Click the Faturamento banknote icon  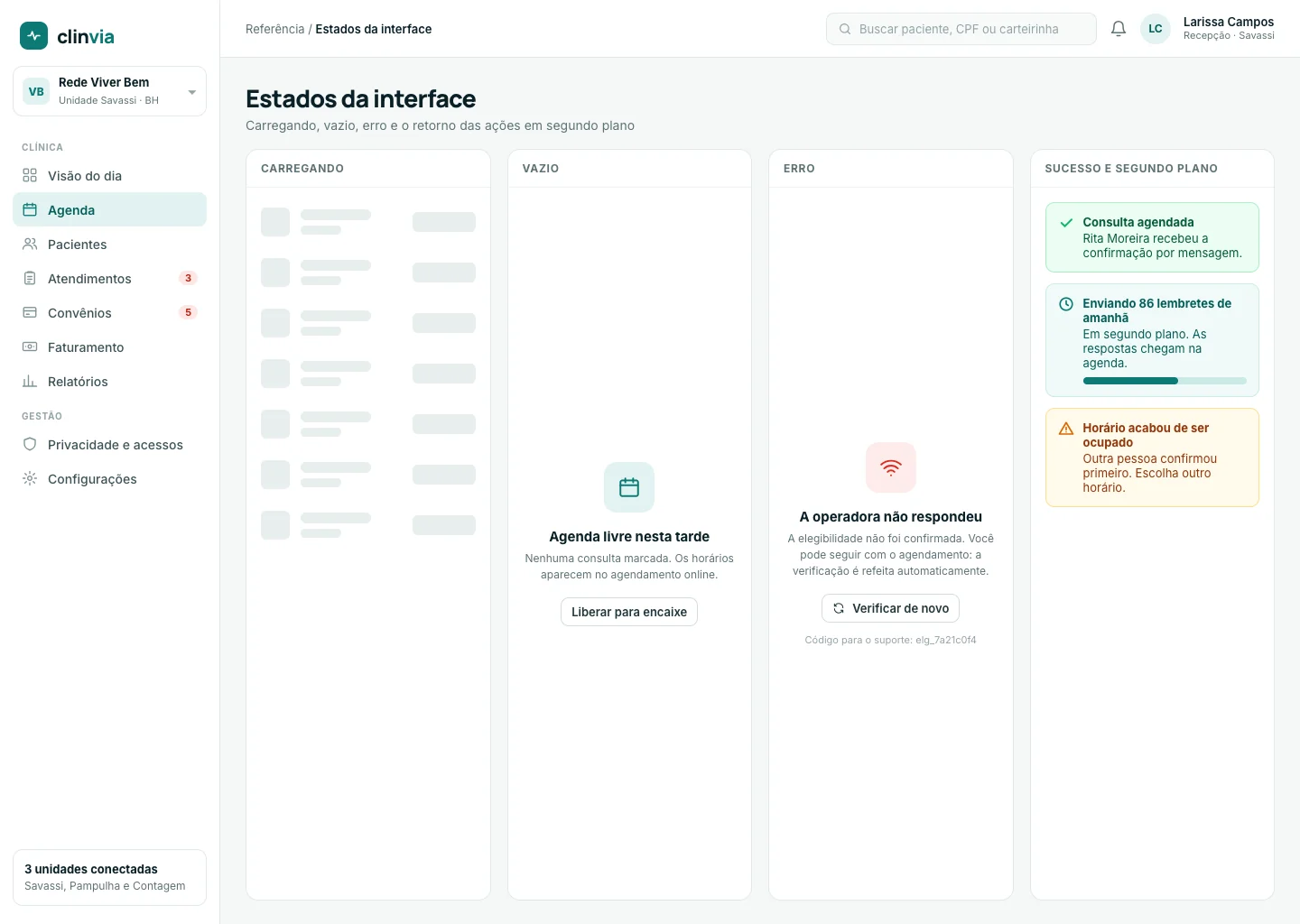click(30, 347)
